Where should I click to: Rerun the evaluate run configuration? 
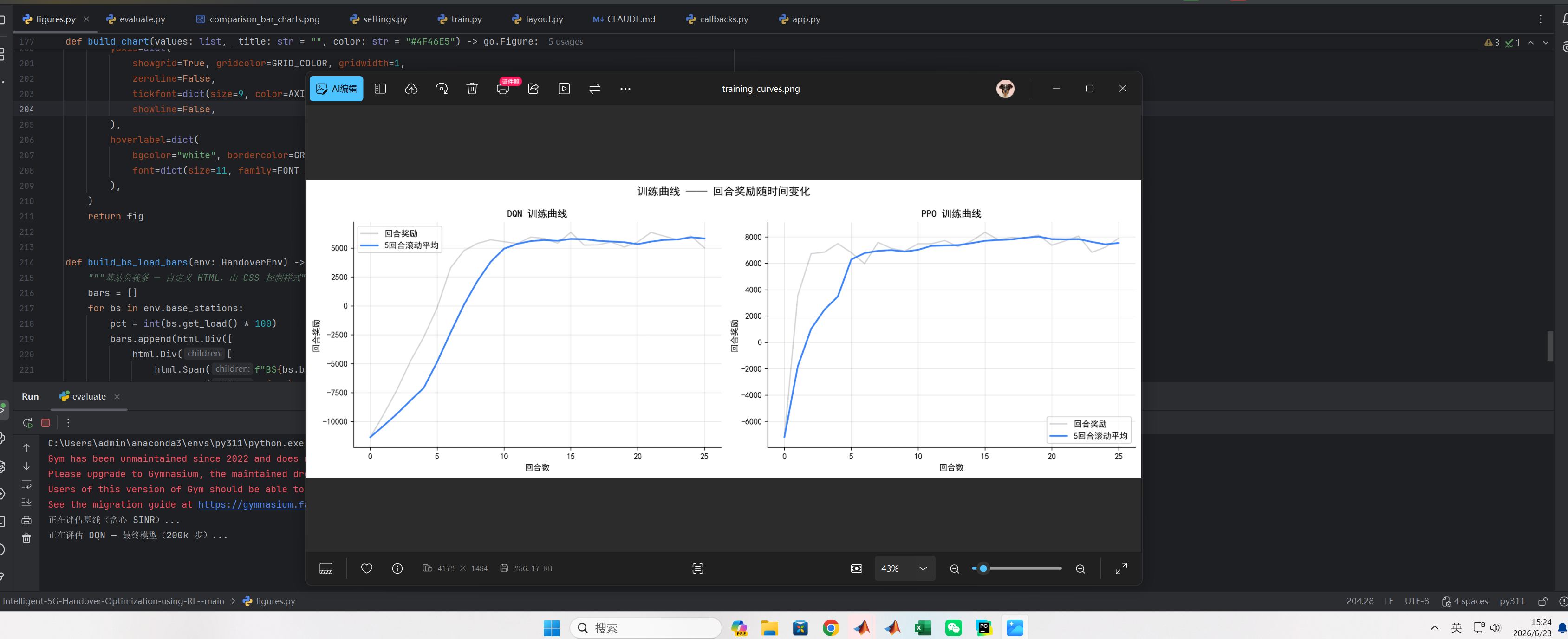(x=27, y=423)
